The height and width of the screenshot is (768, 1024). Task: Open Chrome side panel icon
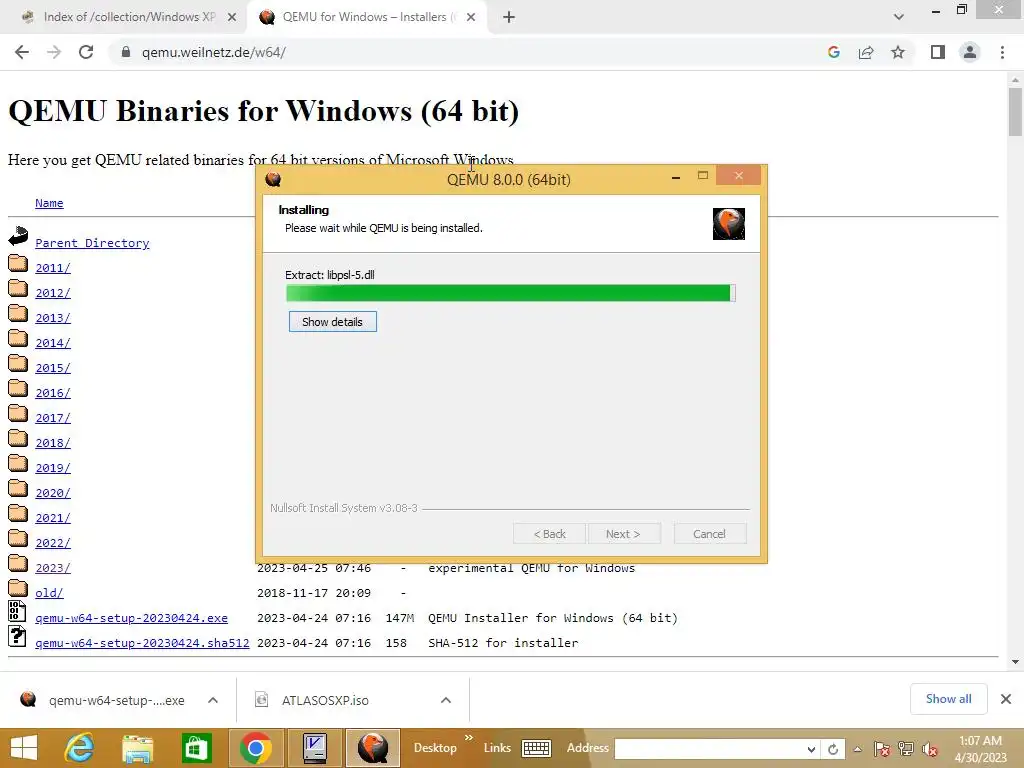pyautogui.click(x=938, y=52)
